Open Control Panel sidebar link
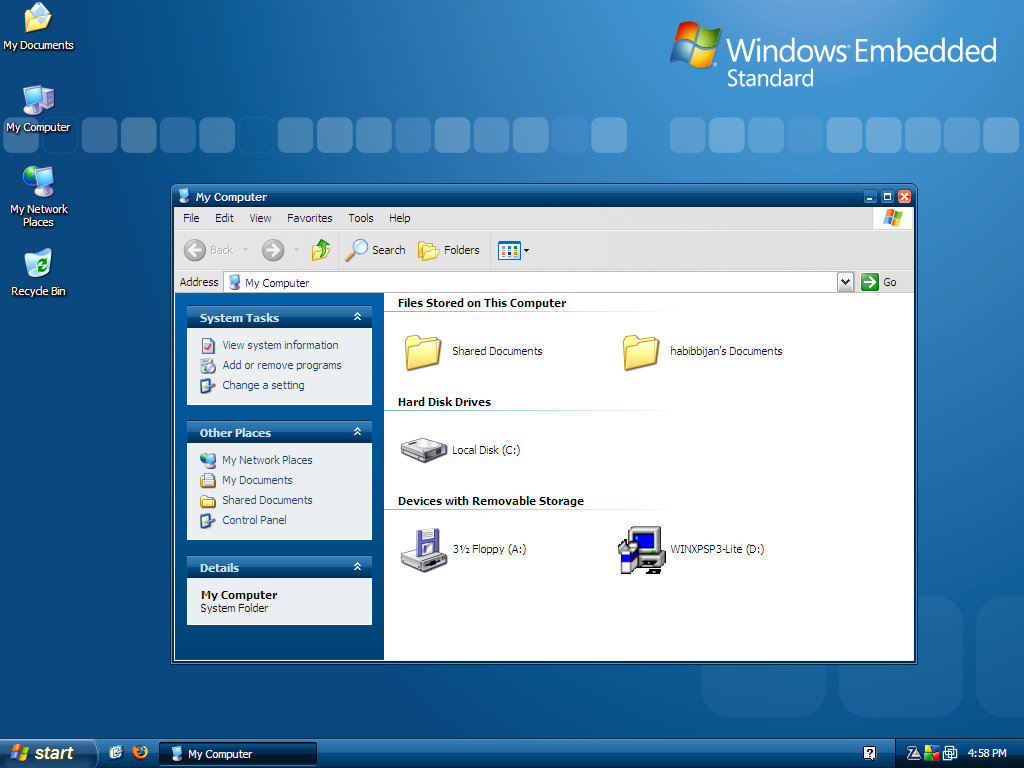 pyautogui.click(x=254, y=520)
